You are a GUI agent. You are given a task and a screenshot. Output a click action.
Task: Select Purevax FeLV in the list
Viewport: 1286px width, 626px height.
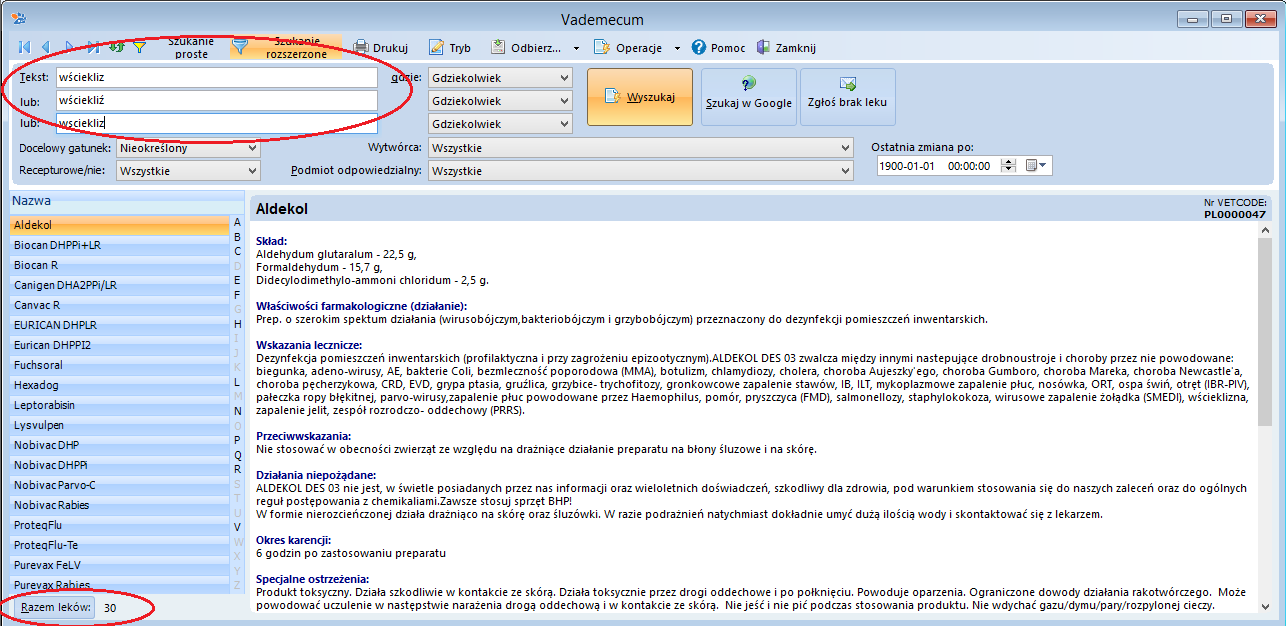coord(120,565)
